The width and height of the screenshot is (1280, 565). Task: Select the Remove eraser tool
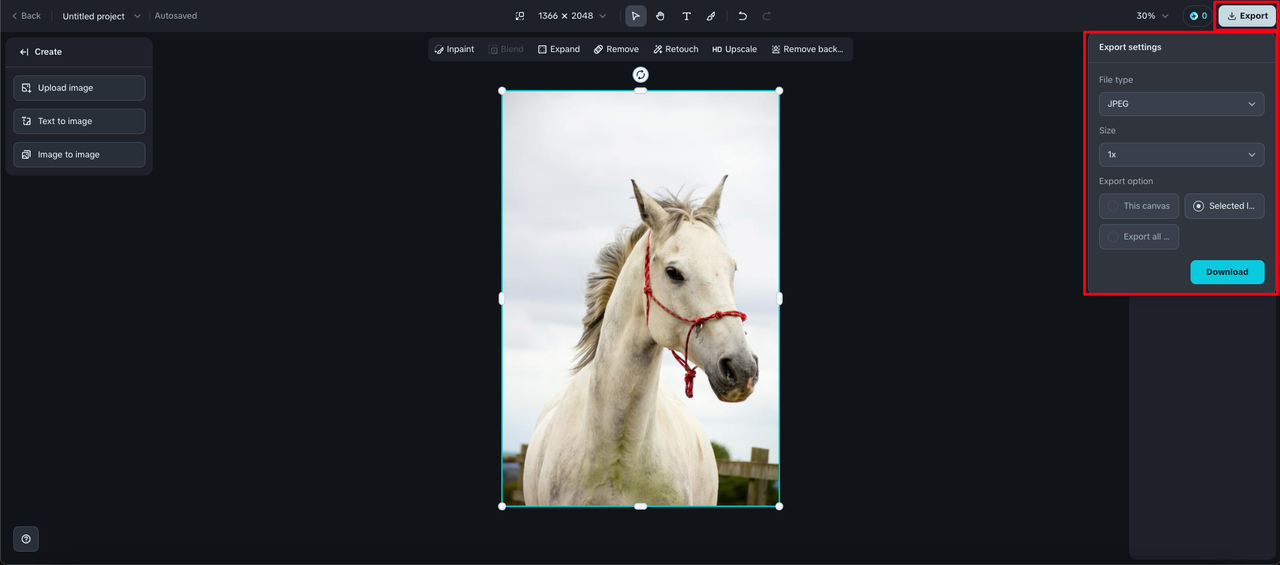616,49
